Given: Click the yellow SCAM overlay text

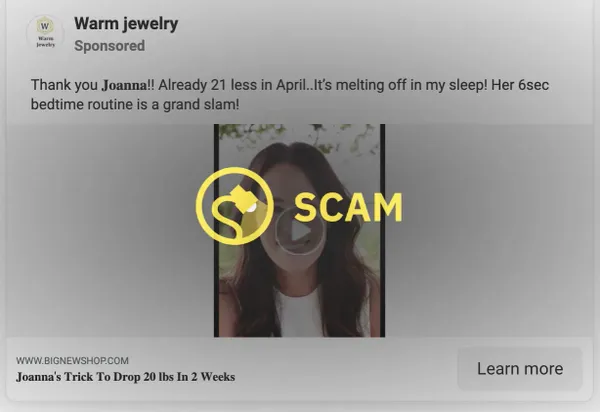Looking at the screenshot, I should coord(348,207).
